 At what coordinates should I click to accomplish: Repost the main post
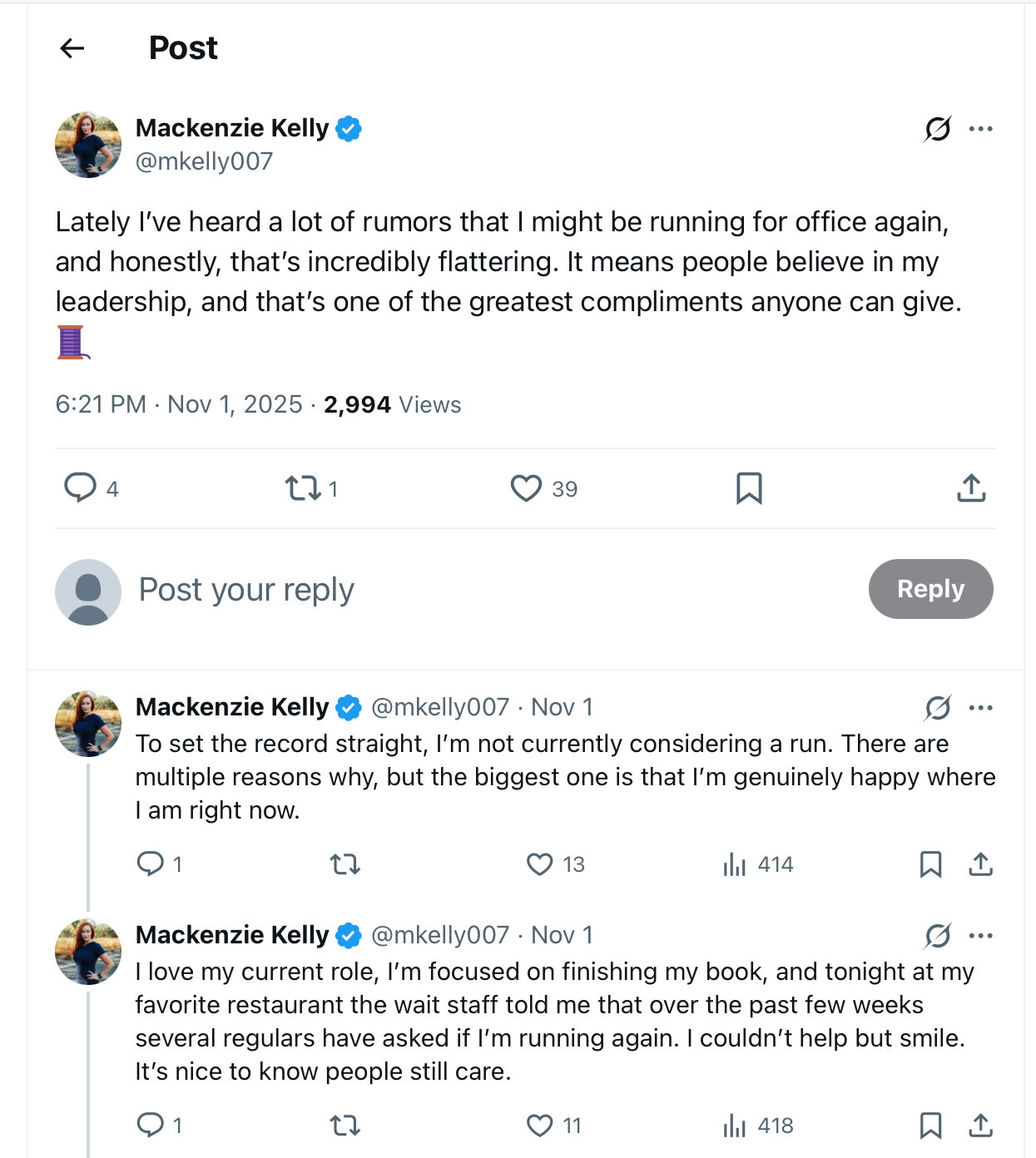coord(303,487)
